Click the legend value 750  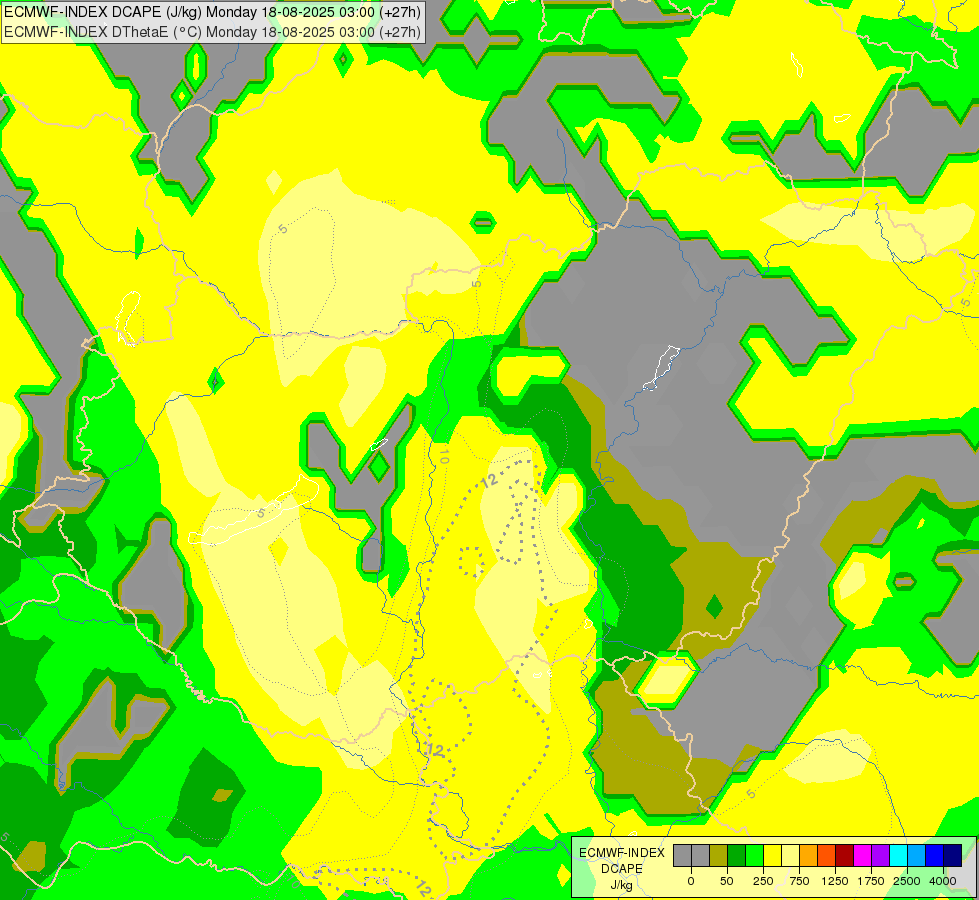click(x=799, y=881)
